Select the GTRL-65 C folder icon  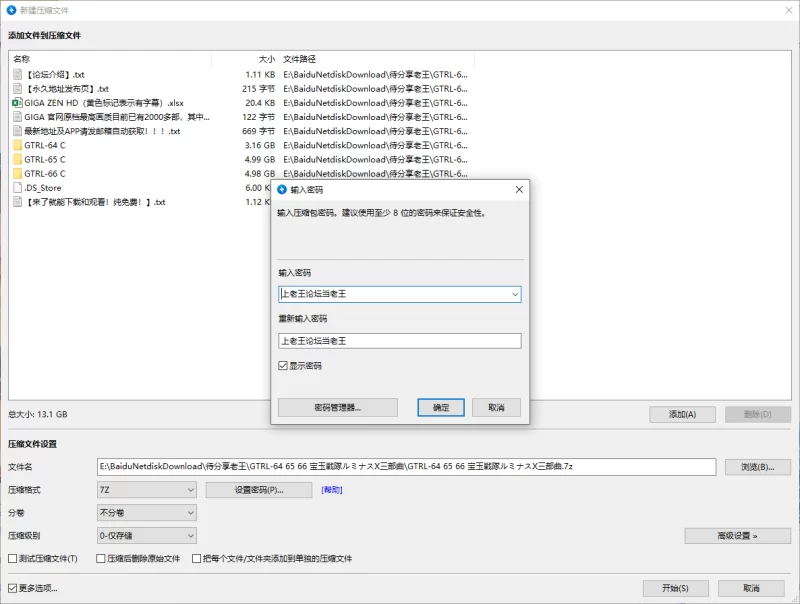[x=17, y=159]
